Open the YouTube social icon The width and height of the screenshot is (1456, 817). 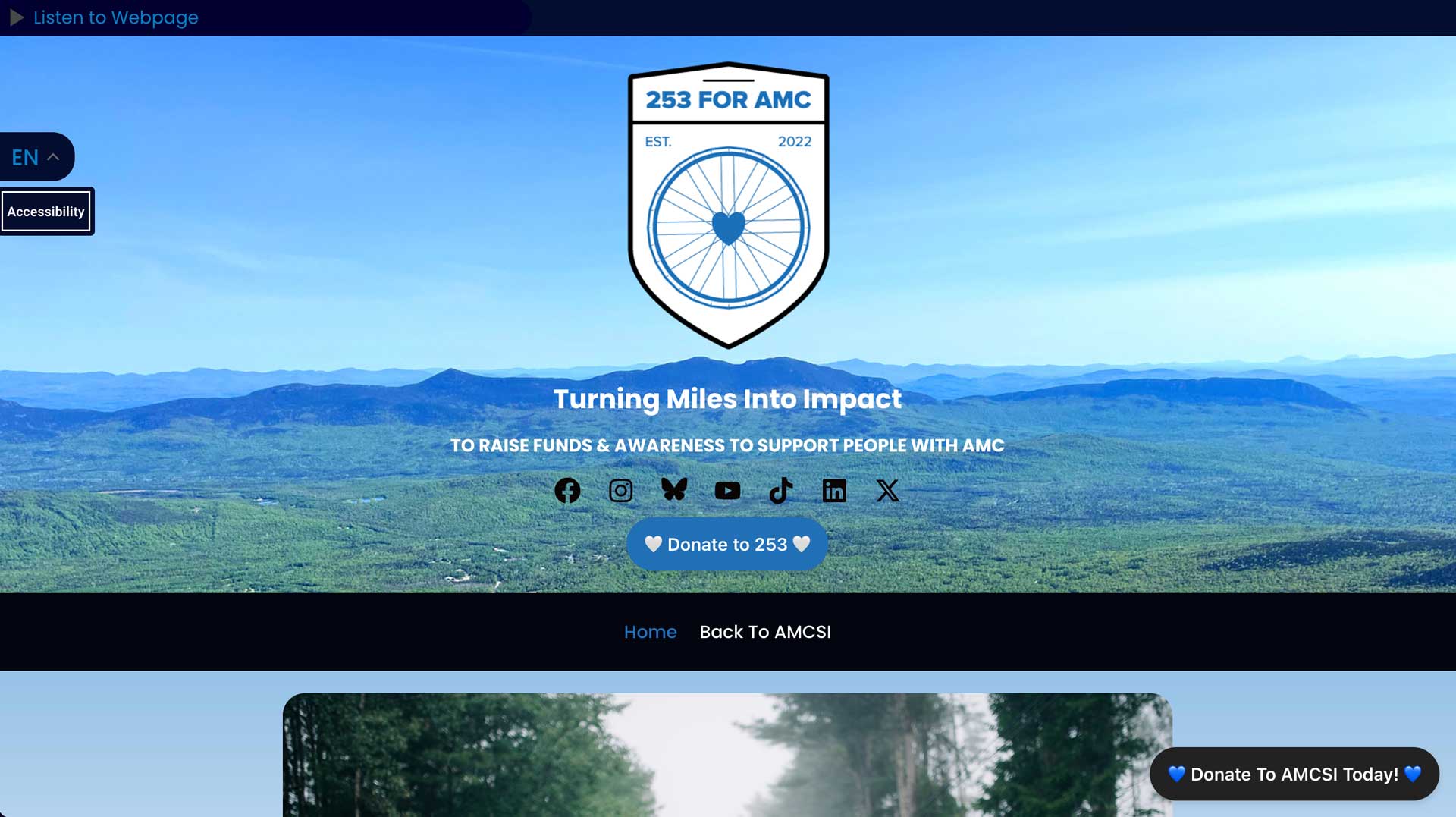pyautogui.click(x=727, y=491)
